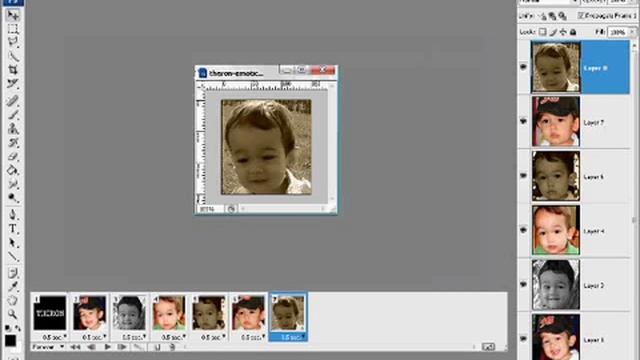640x360 pixels.
Task: Open the Fill percentage slider arrow
Action: (632, 32)
